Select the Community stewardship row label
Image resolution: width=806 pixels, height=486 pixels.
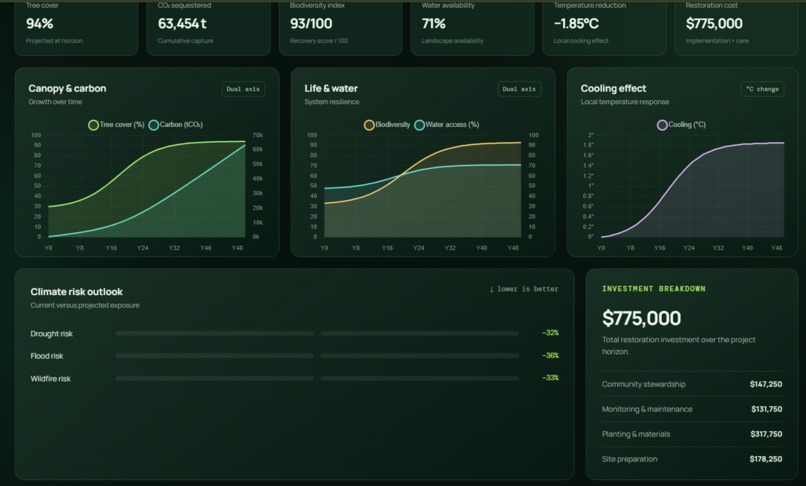pyautogui.click(x=644, y=384)
